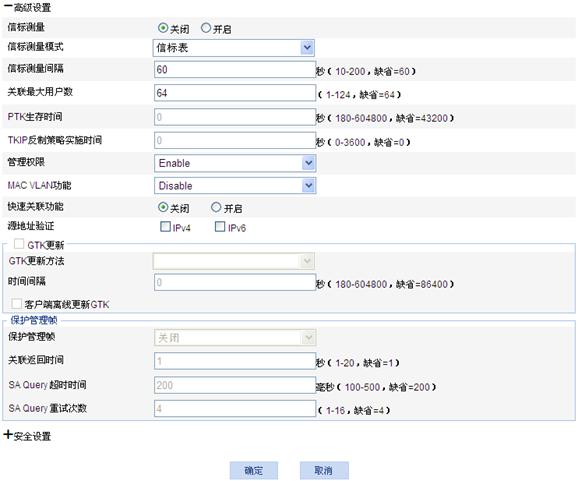Click the 取消 button
The height and width of the screenshot is (481, 578).
click(x=324, y=471)
